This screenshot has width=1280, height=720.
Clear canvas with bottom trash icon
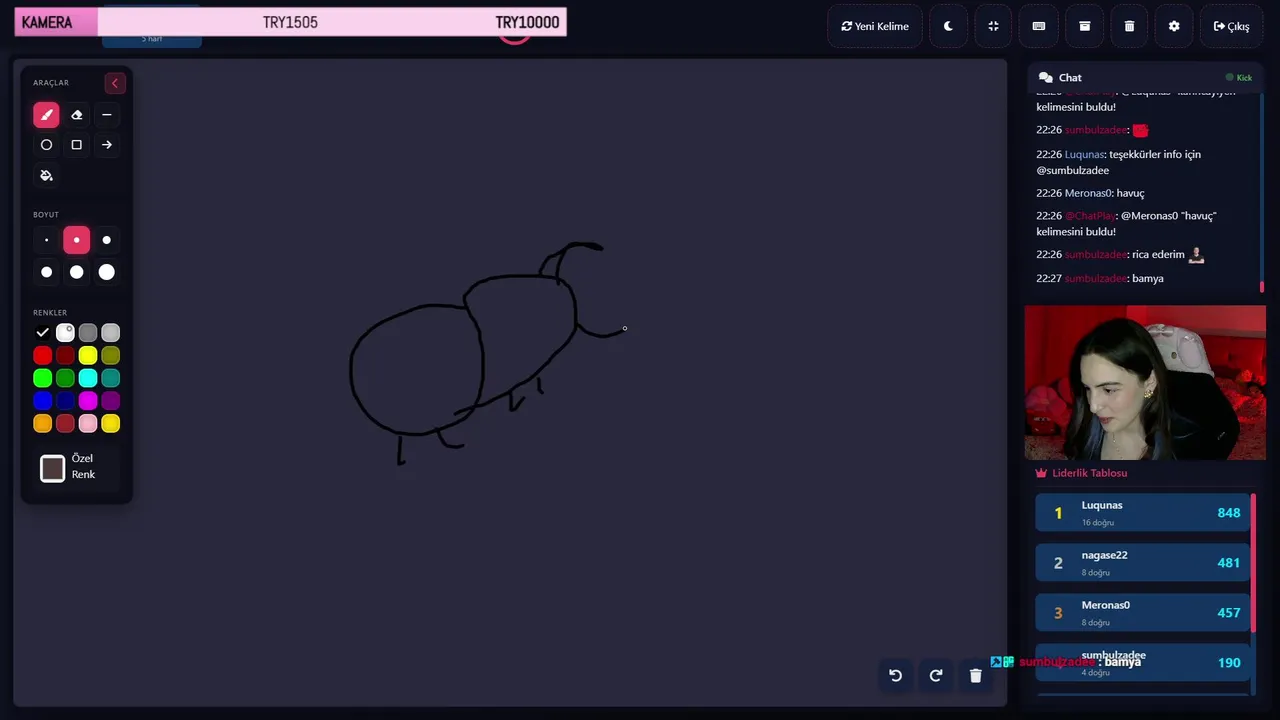point(975,675)
